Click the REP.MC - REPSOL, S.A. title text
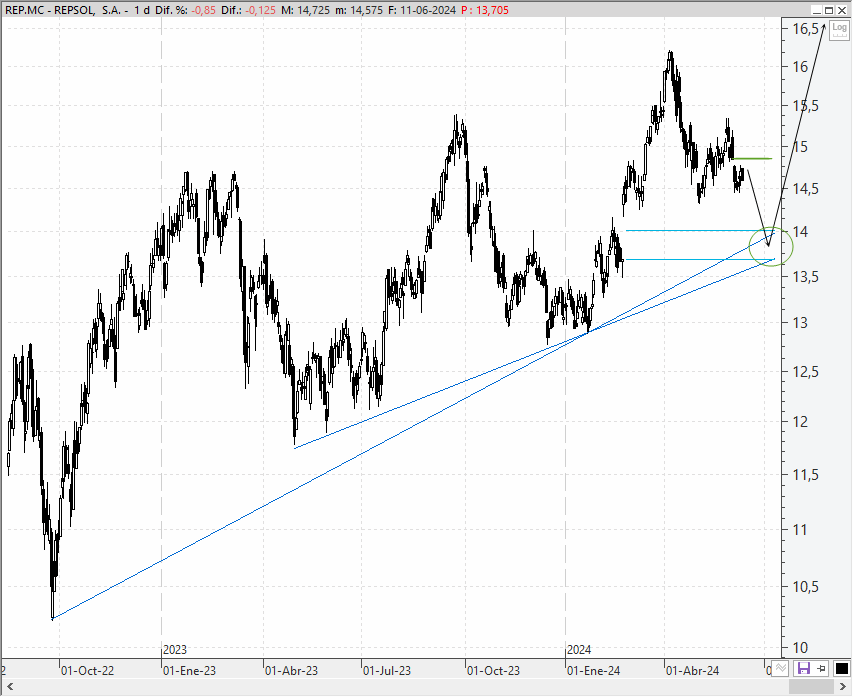This screenshot has width=853, height=697. click(63, 10)
